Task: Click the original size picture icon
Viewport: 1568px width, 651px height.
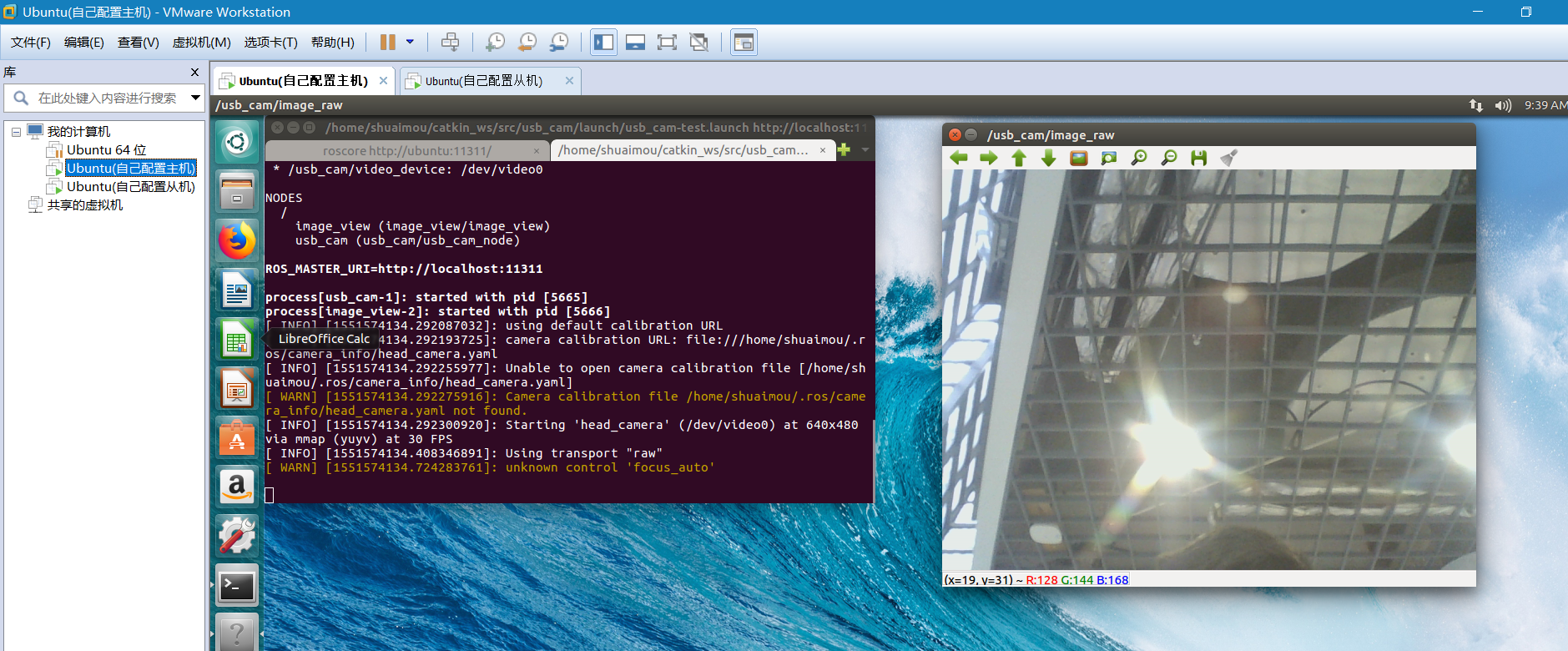Action: pos(1079,158)
